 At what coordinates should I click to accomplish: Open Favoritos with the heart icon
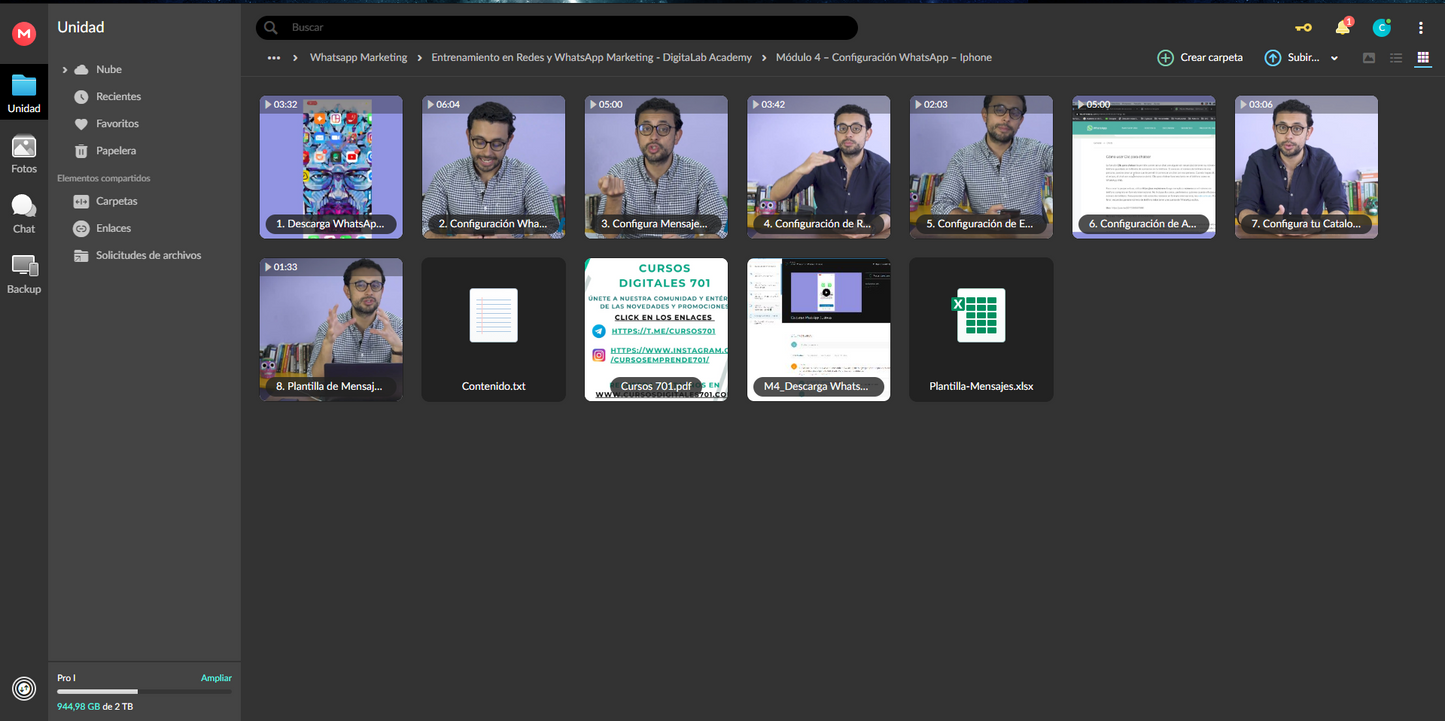pos(81,124)
